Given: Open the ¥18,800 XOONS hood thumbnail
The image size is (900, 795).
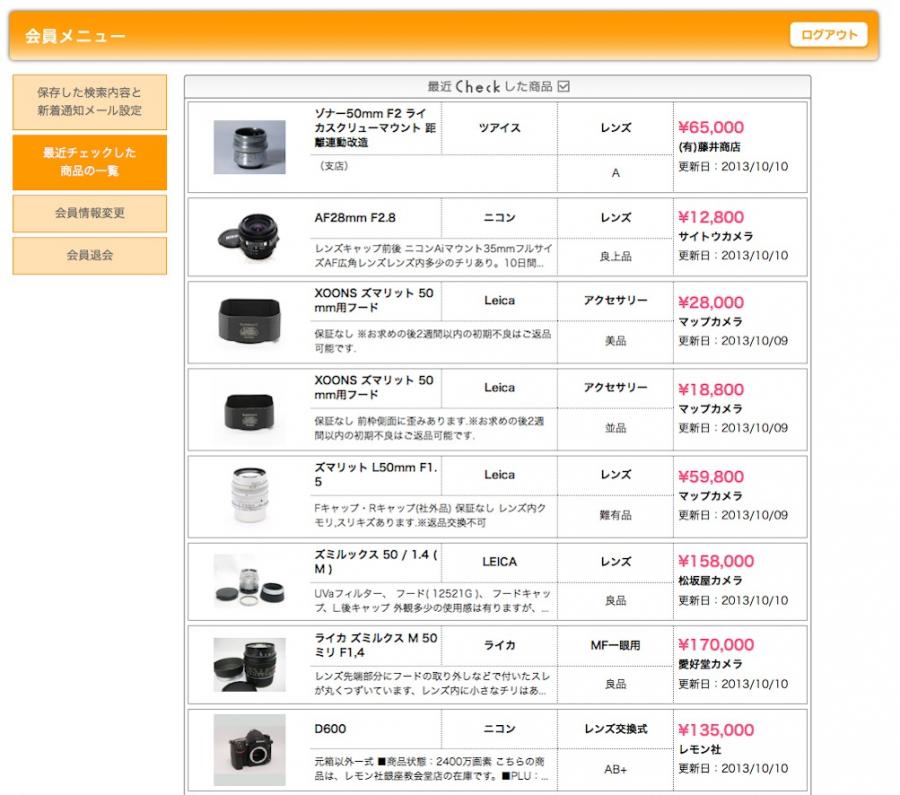Looking at the screenshot, I should click(x=249, y=411).
